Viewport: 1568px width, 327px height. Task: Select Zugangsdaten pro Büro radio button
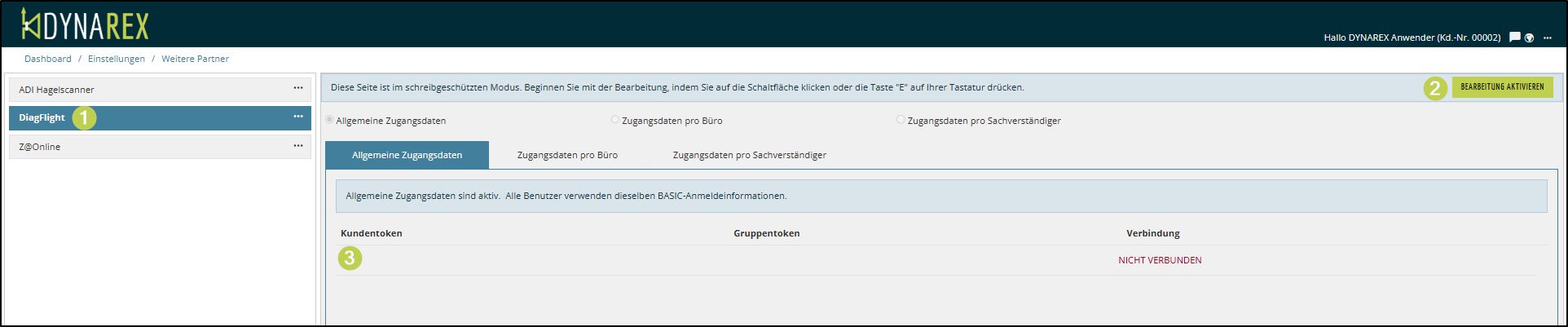pyautogui.click(x=615, y=120)
